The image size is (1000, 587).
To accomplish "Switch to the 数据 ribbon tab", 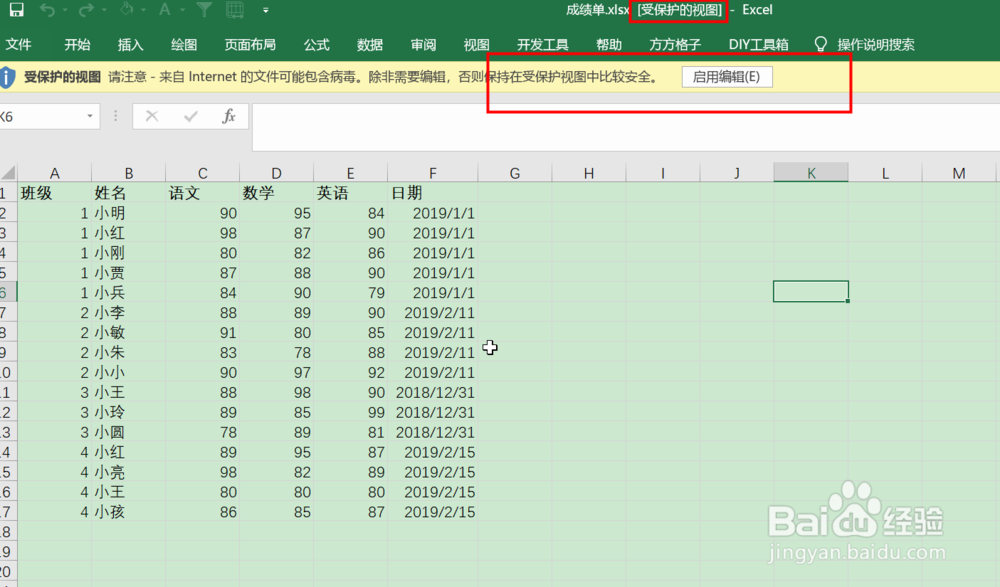I will (x=369, y=44).
